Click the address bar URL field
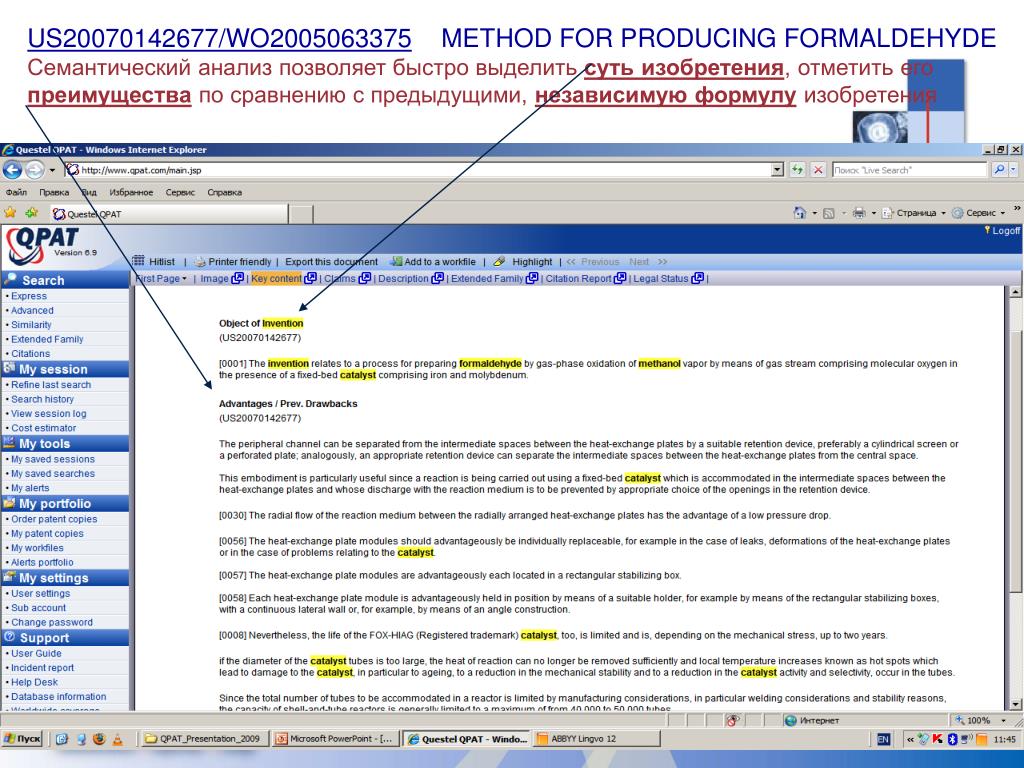 click(418, 170)
